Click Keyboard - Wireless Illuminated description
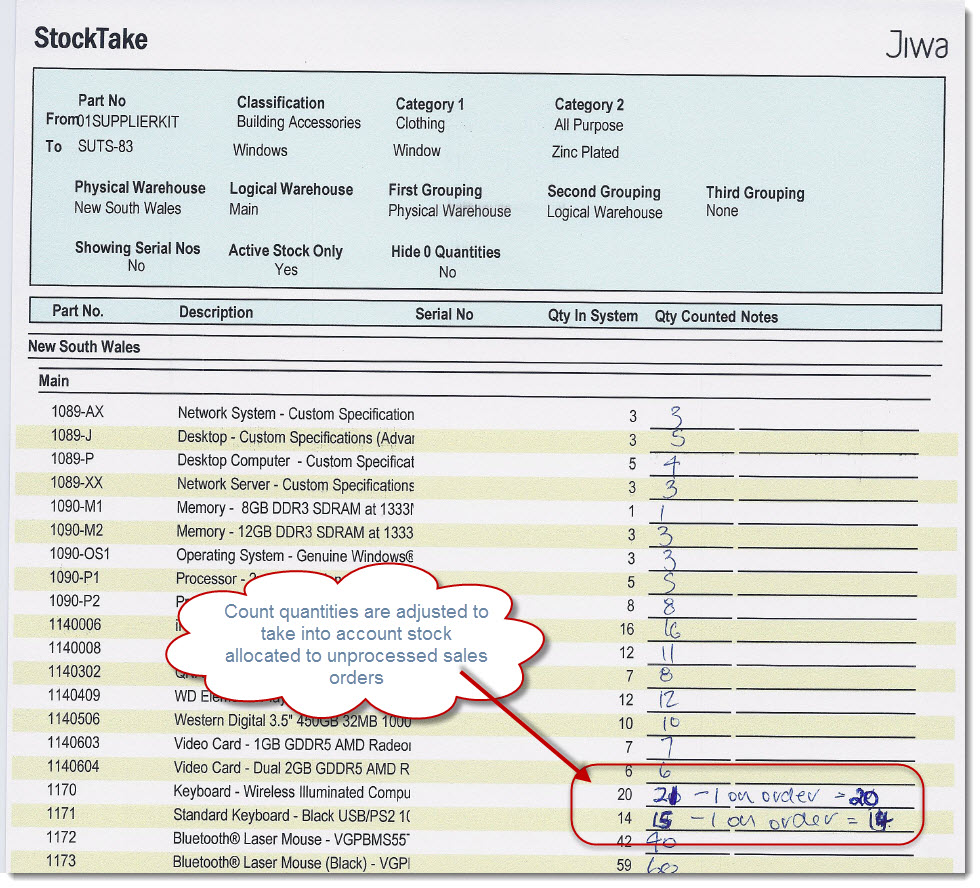This screenshot has height=888, width=980. (291, 792)
